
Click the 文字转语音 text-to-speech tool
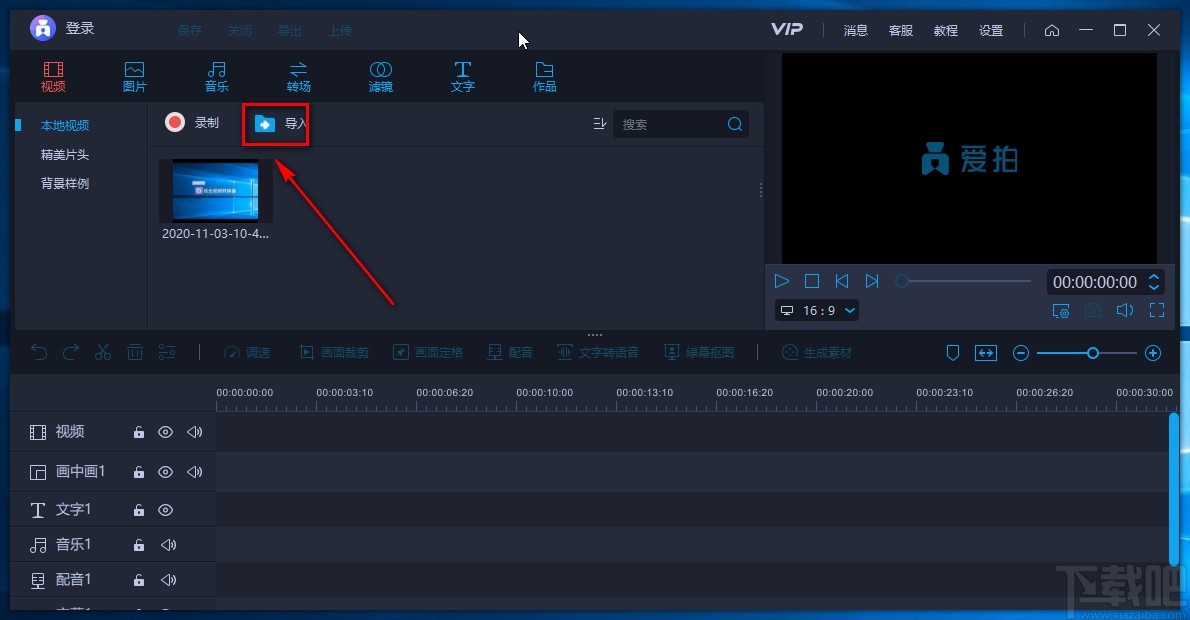598,353
